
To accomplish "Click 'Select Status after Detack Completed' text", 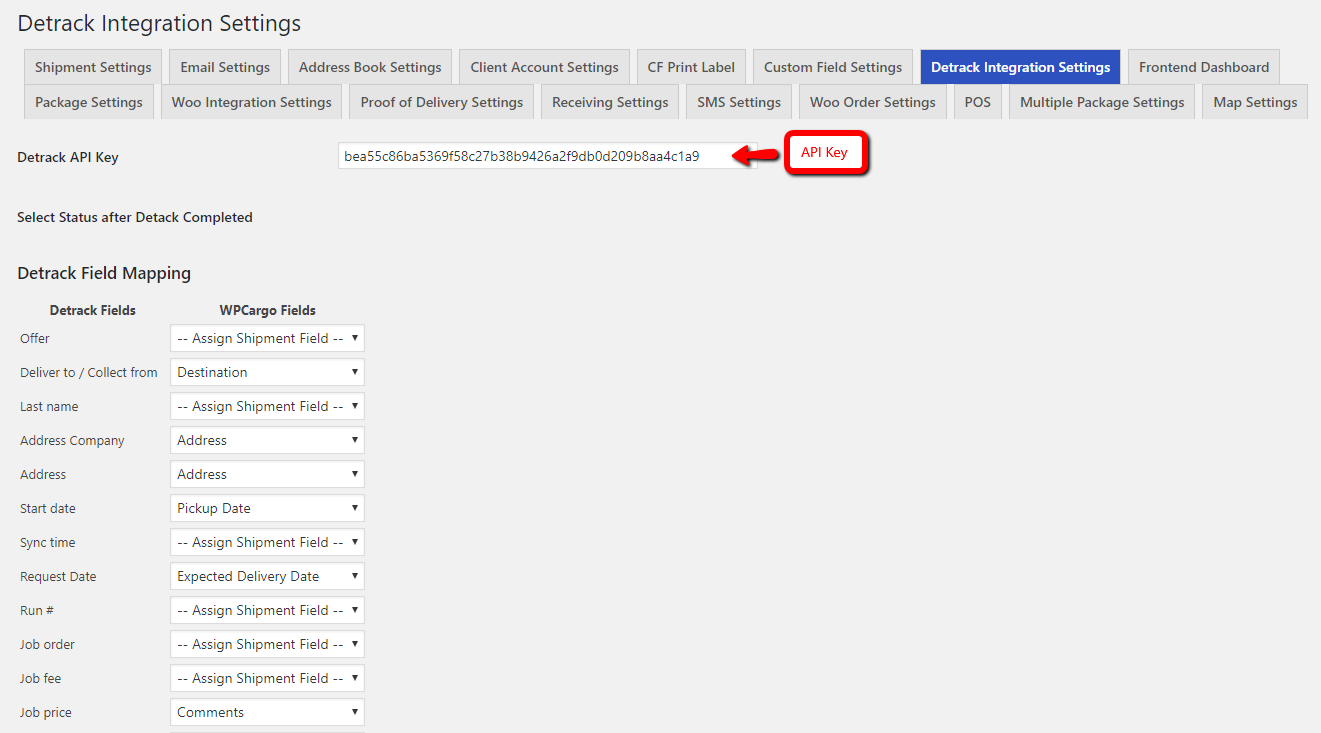I will pos(135,217).
